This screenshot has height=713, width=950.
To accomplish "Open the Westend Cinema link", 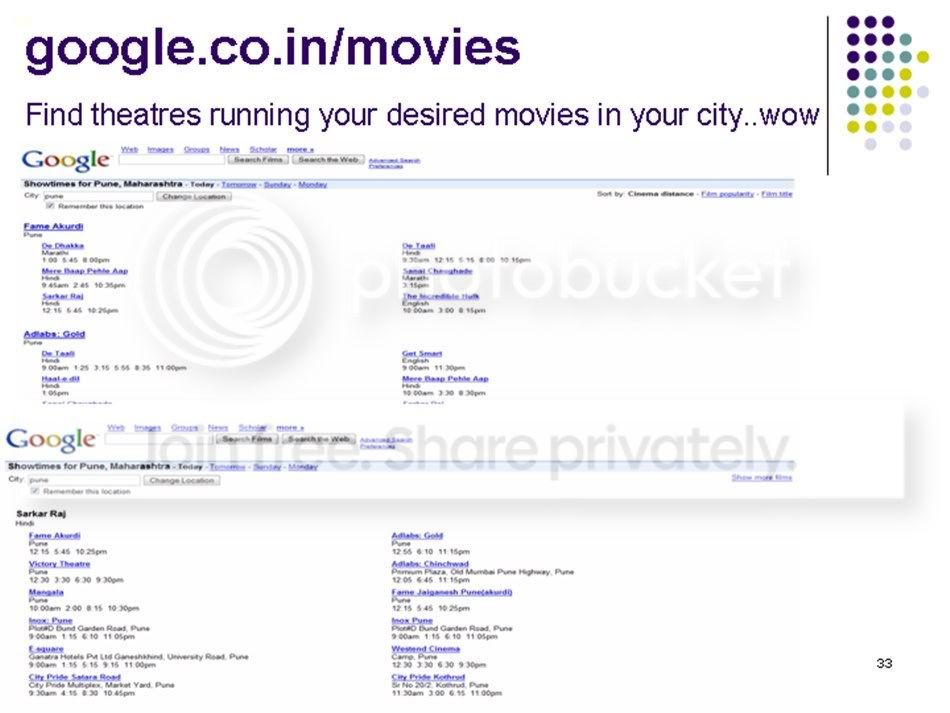I will tap(425, 649).
